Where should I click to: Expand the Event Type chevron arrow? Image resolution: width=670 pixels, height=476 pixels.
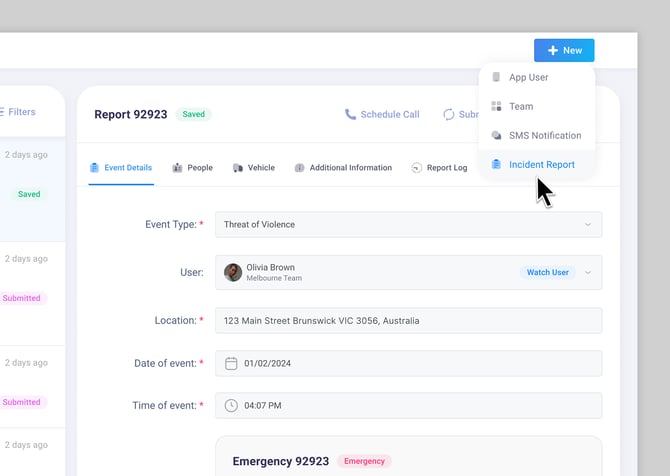[588, 224]
